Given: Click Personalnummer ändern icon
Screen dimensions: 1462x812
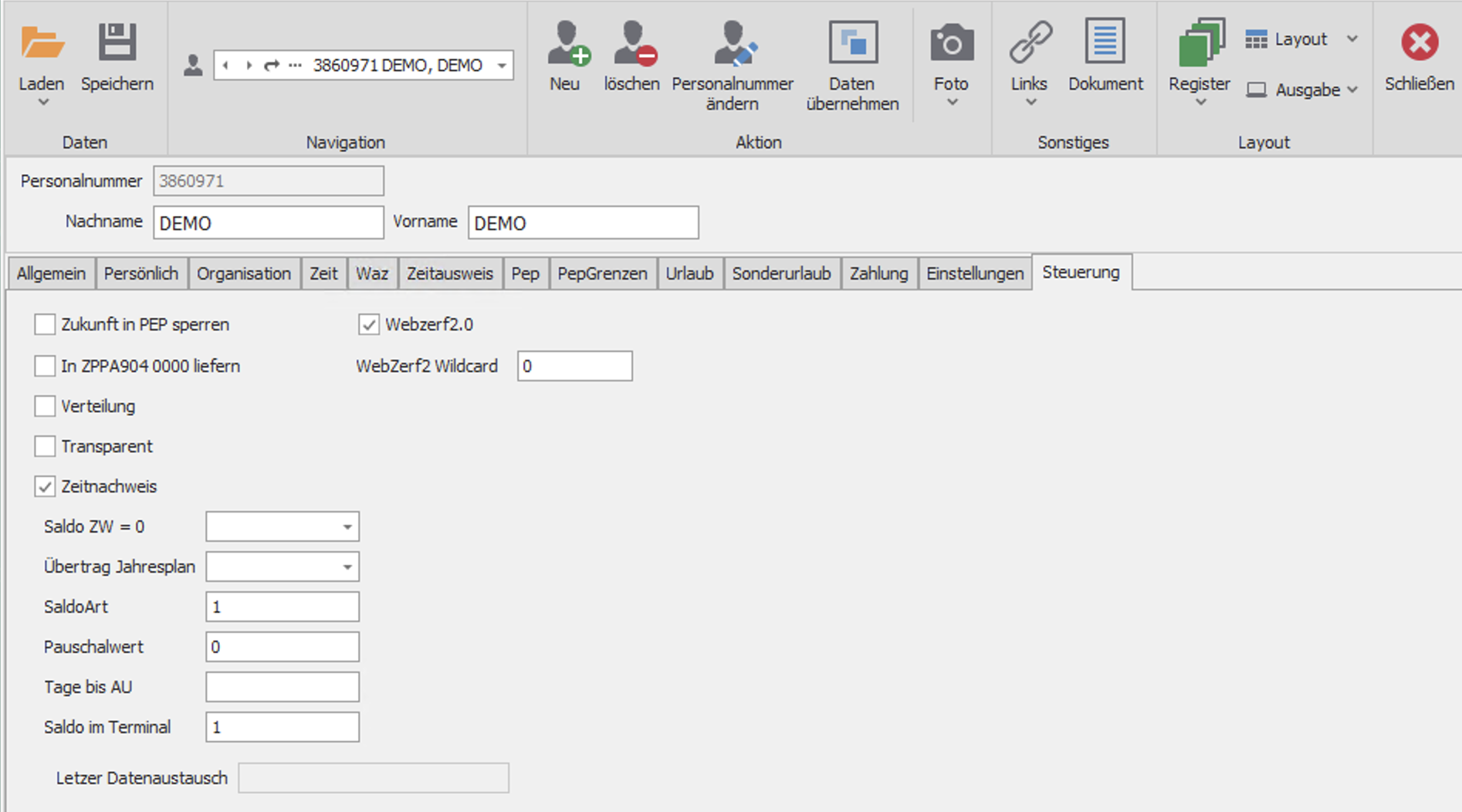Looking at the screenshot, I should click(733, 43).
